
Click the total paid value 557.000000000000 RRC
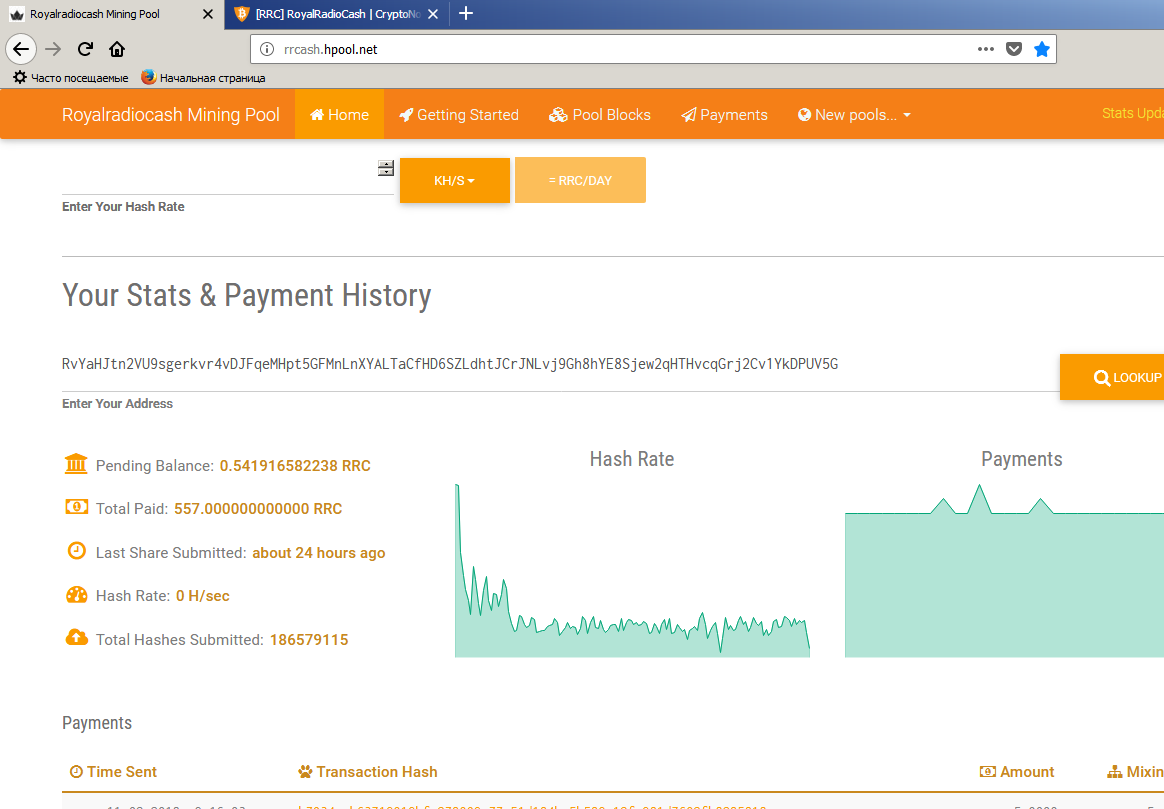[258, 509]
